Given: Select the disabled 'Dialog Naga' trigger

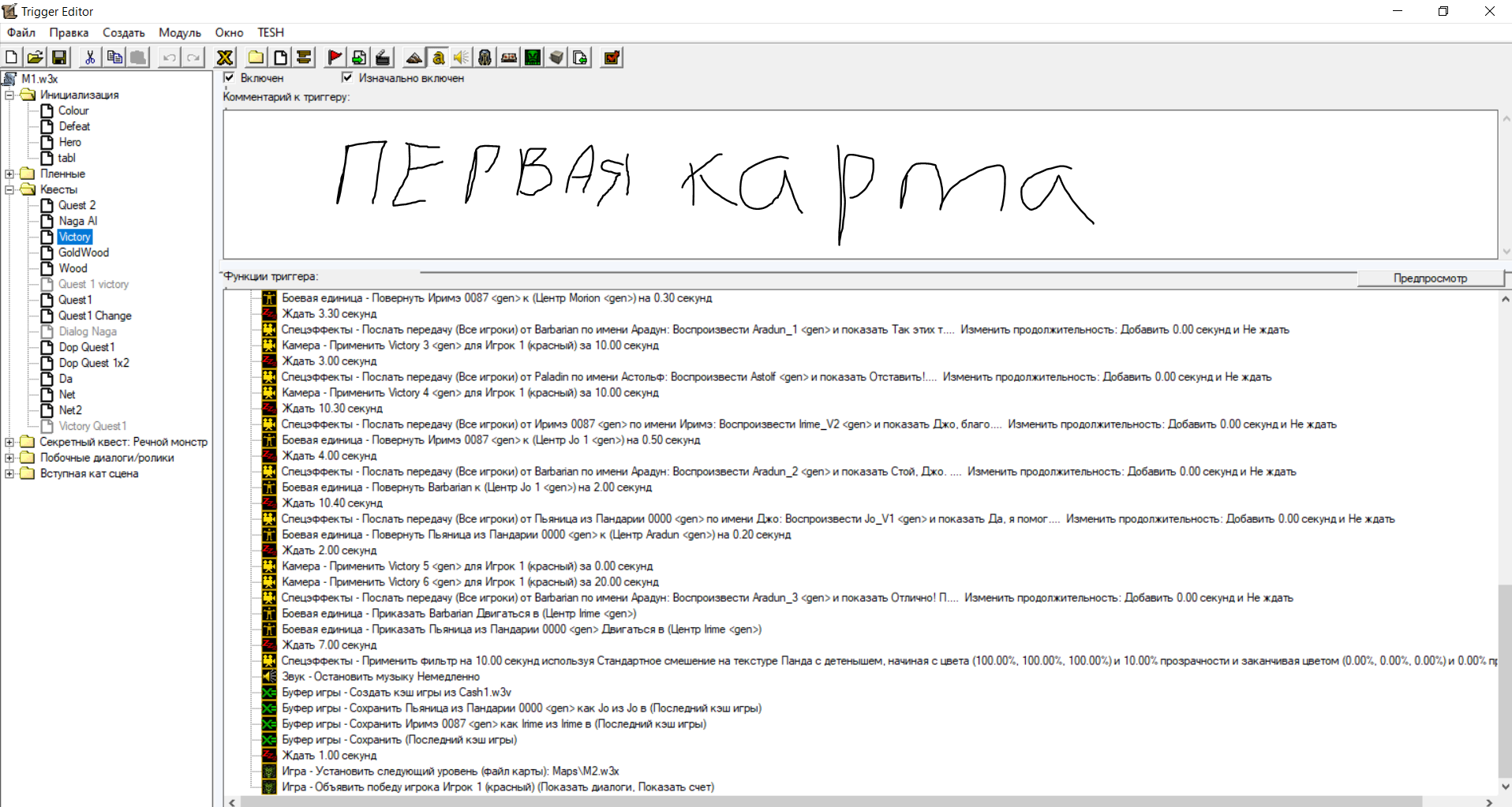Looking at the screenshot, I should (88, 331).
